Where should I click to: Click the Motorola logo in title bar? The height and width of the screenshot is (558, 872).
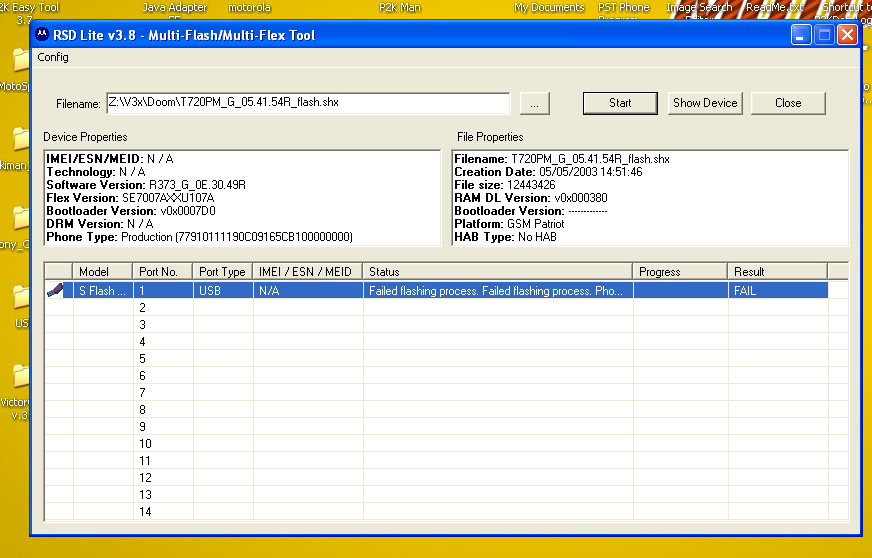click(x=42, y=34)
